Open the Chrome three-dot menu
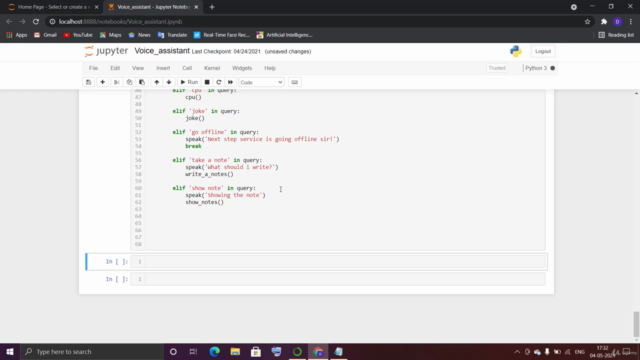The width and height of the screenshot is (640, 360). pyautogui.click(x=631, y=22)
